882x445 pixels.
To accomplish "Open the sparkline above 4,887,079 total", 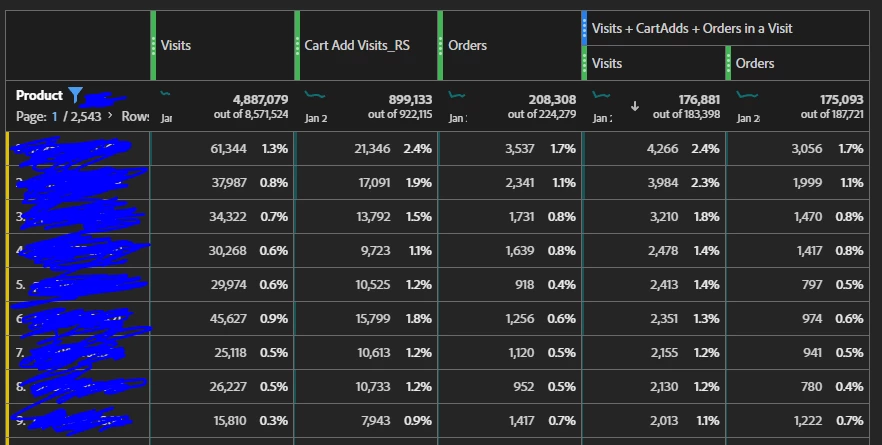I will point(165,93).
